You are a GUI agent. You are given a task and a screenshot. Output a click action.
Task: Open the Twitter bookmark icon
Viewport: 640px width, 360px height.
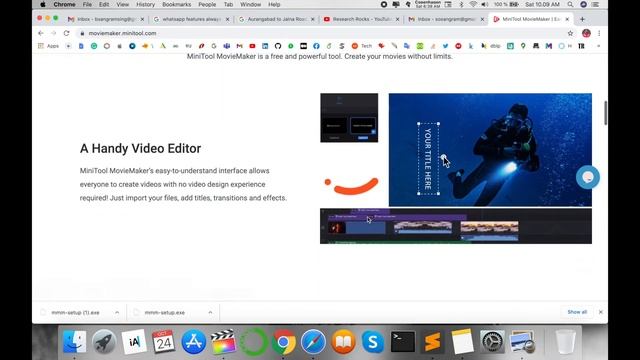click(x=445, y=46)
